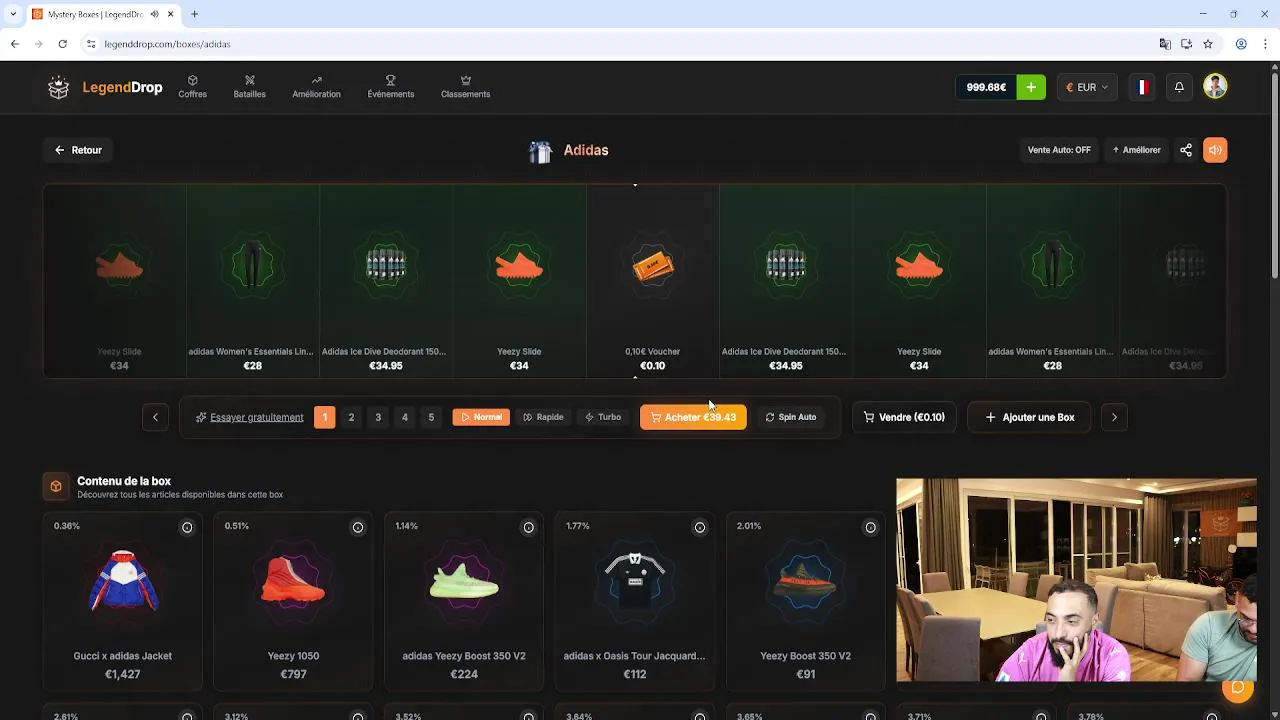
Task: Select Rapide spin speed
Action: pos(543,417)
